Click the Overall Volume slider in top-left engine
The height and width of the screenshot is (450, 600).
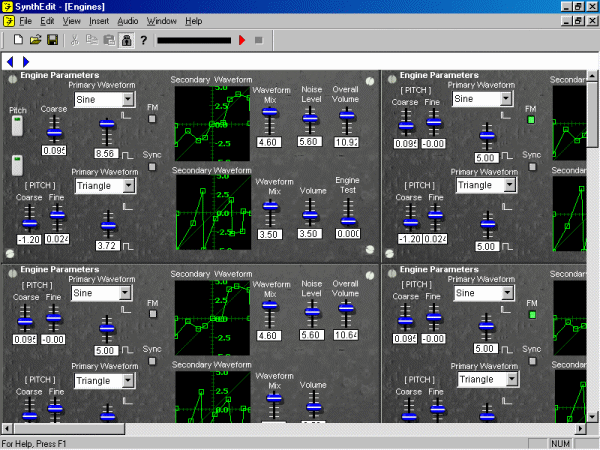[346, 117]
